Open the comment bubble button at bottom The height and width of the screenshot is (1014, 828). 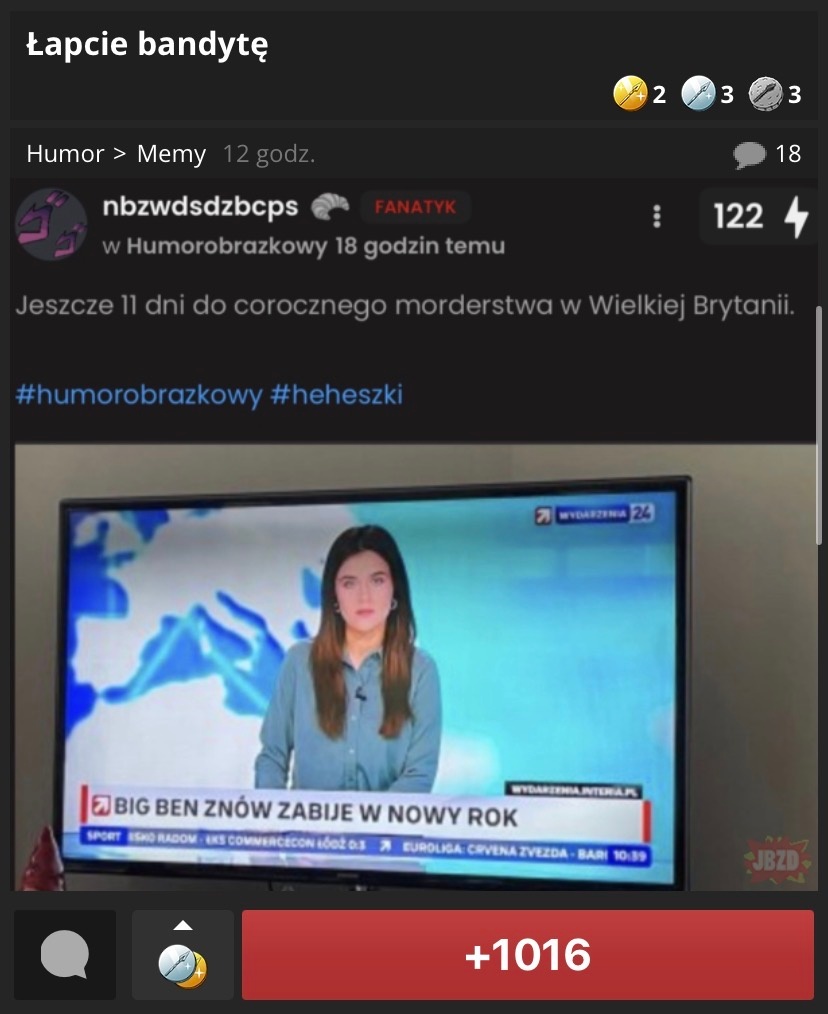(65, 955)
